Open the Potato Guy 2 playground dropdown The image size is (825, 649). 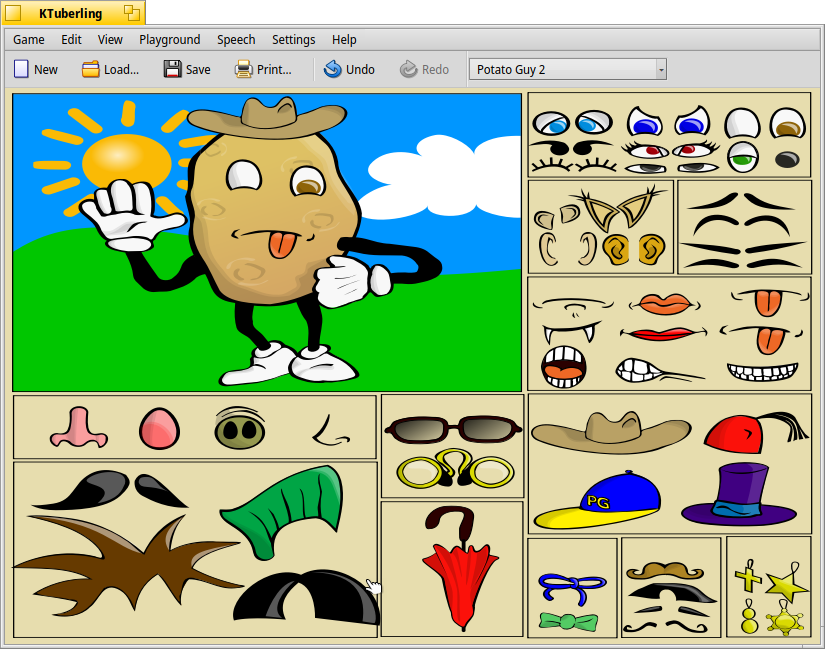(568, 69)
